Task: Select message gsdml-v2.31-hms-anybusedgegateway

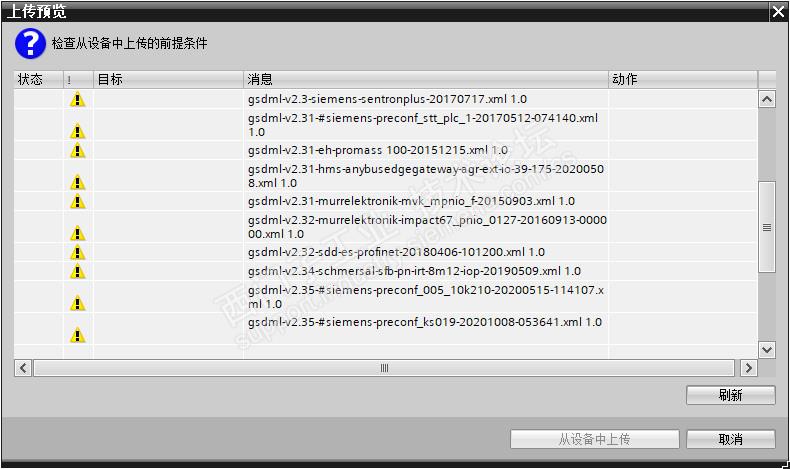Action: click(426, 176)
